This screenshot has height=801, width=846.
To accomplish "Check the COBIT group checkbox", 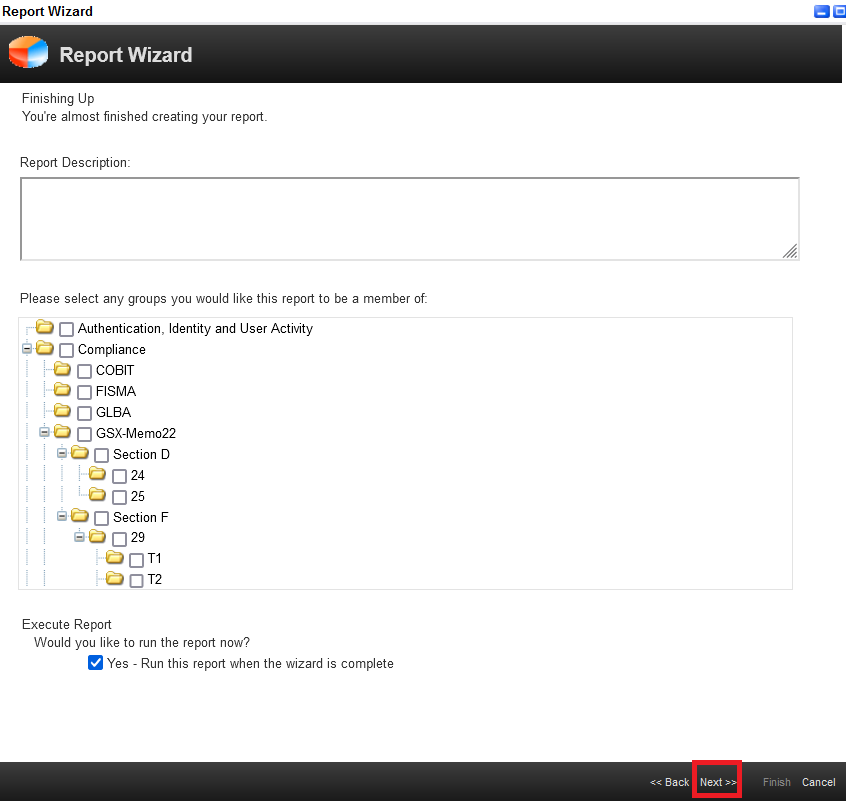I will point(84,371).
